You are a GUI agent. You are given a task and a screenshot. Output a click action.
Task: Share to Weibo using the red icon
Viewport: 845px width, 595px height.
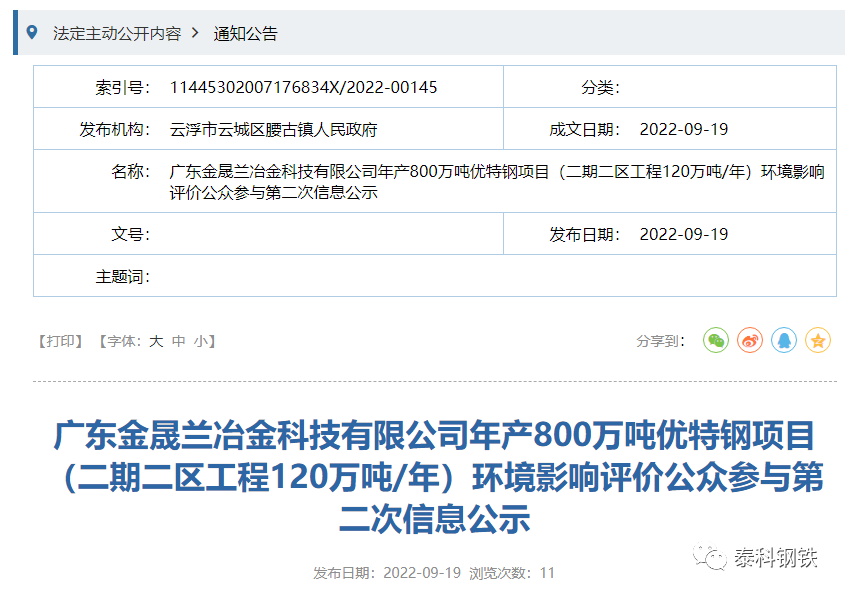coord(749,340)
